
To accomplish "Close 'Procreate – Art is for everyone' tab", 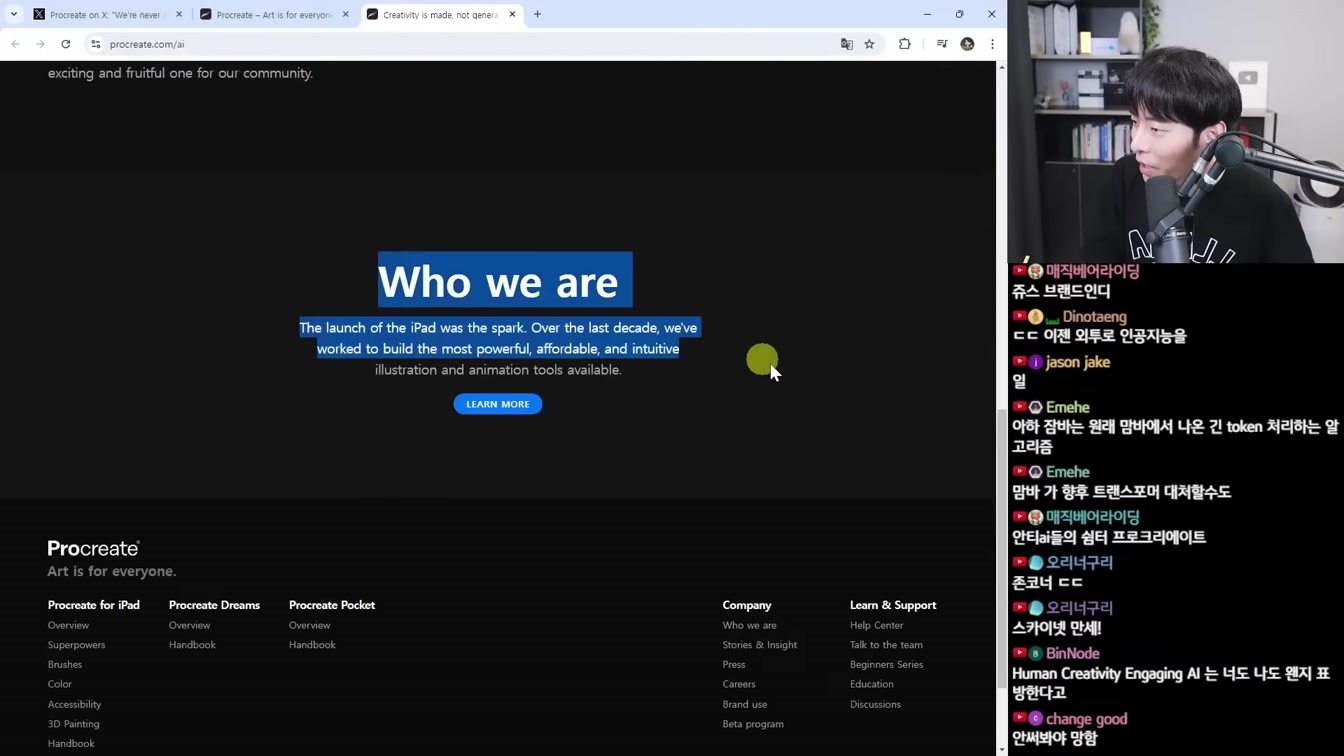I will (x=346, y=15).
